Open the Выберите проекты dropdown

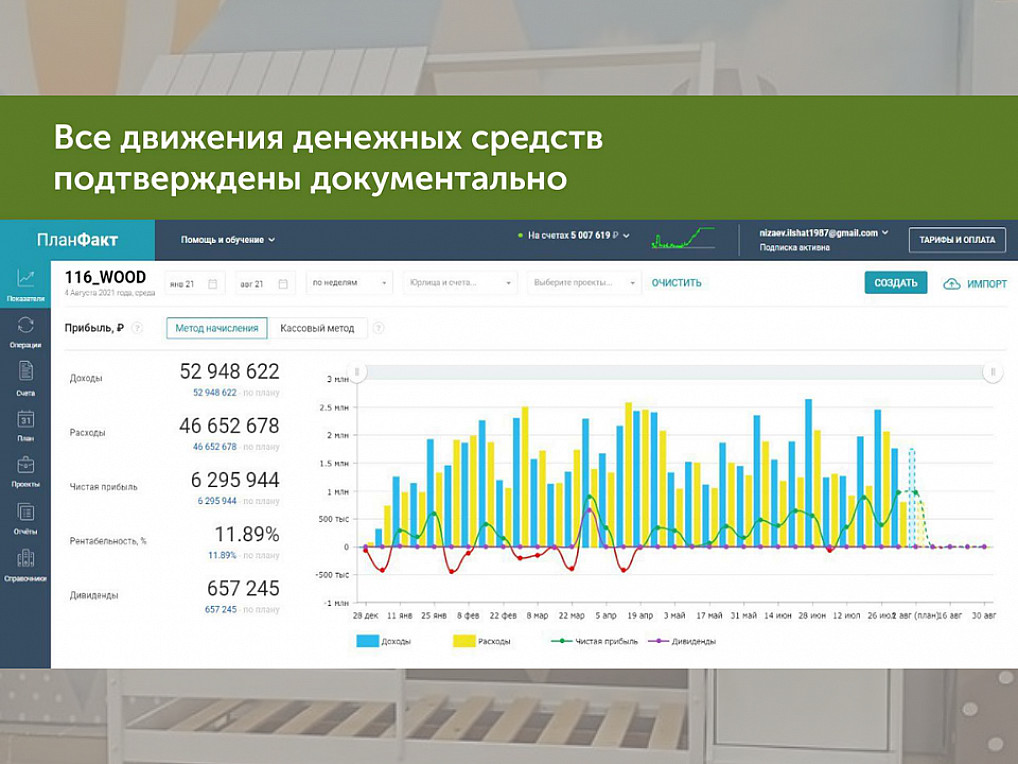click(x=584, y=283)
